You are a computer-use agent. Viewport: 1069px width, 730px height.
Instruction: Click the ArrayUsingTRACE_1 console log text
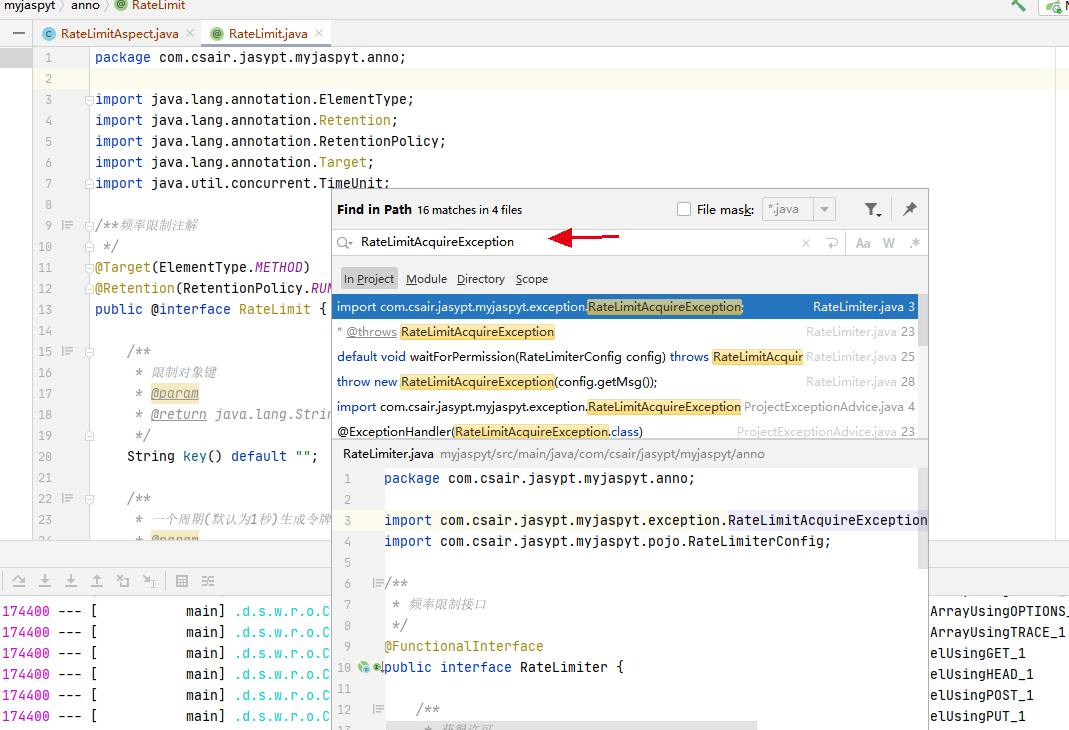click(x=997, y=633)
